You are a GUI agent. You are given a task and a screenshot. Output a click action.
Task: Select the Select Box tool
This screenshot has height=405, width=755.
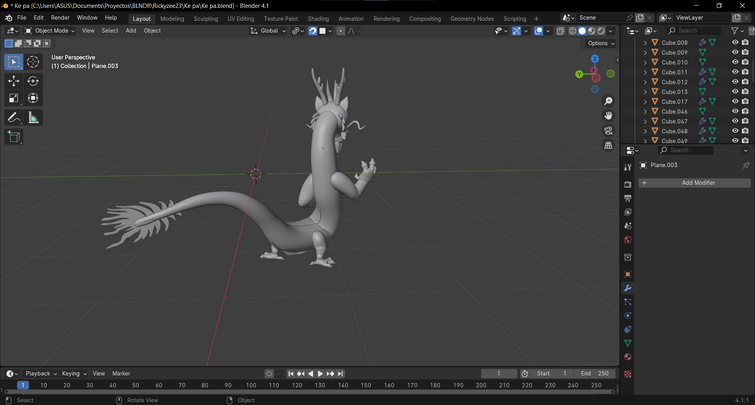[x=13, y=62]
